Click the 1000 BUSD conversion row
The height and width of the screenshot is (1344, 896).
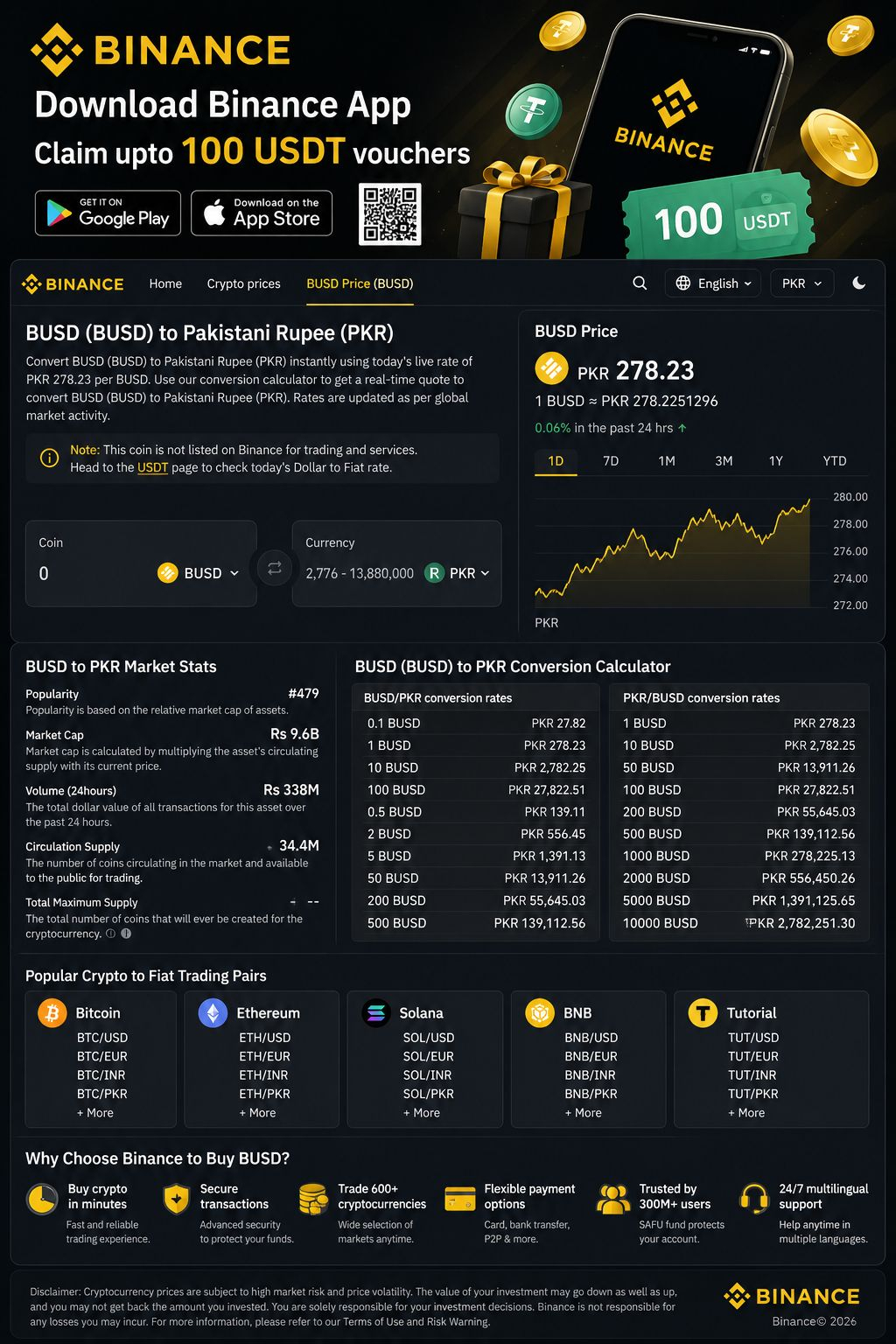739,856
